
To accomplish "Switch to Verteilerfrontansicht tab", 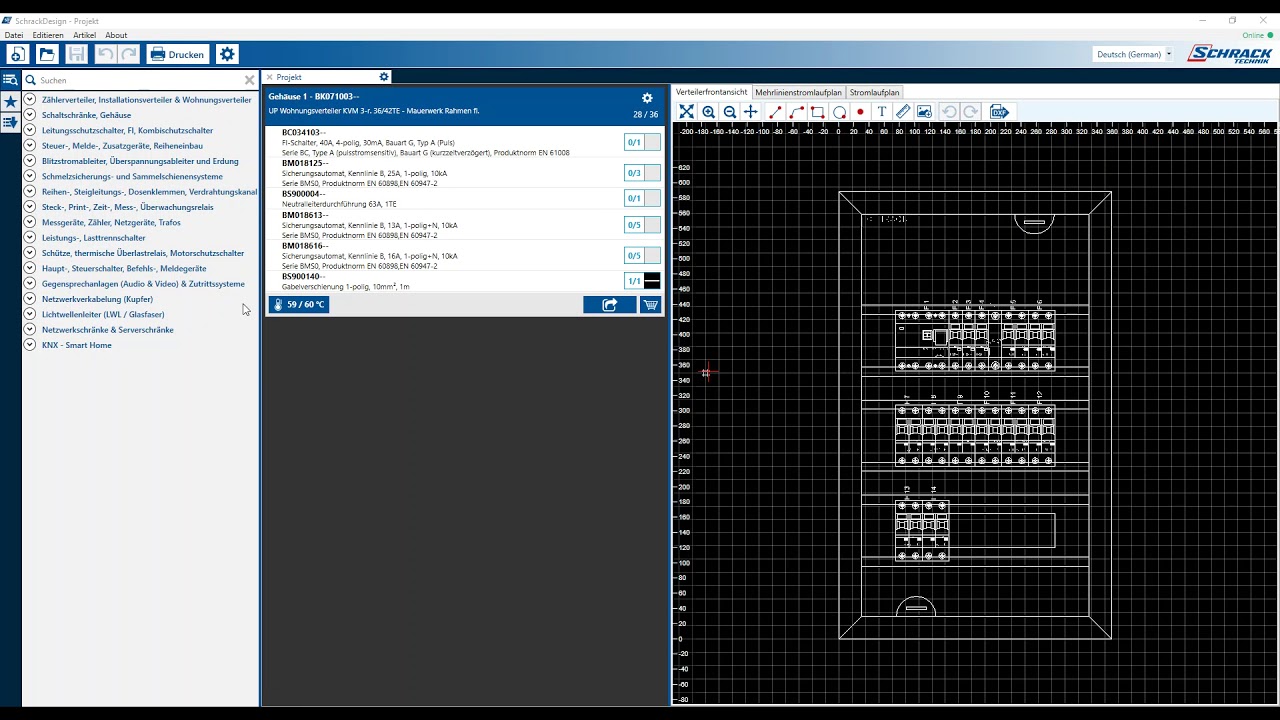I will [711, 92].
